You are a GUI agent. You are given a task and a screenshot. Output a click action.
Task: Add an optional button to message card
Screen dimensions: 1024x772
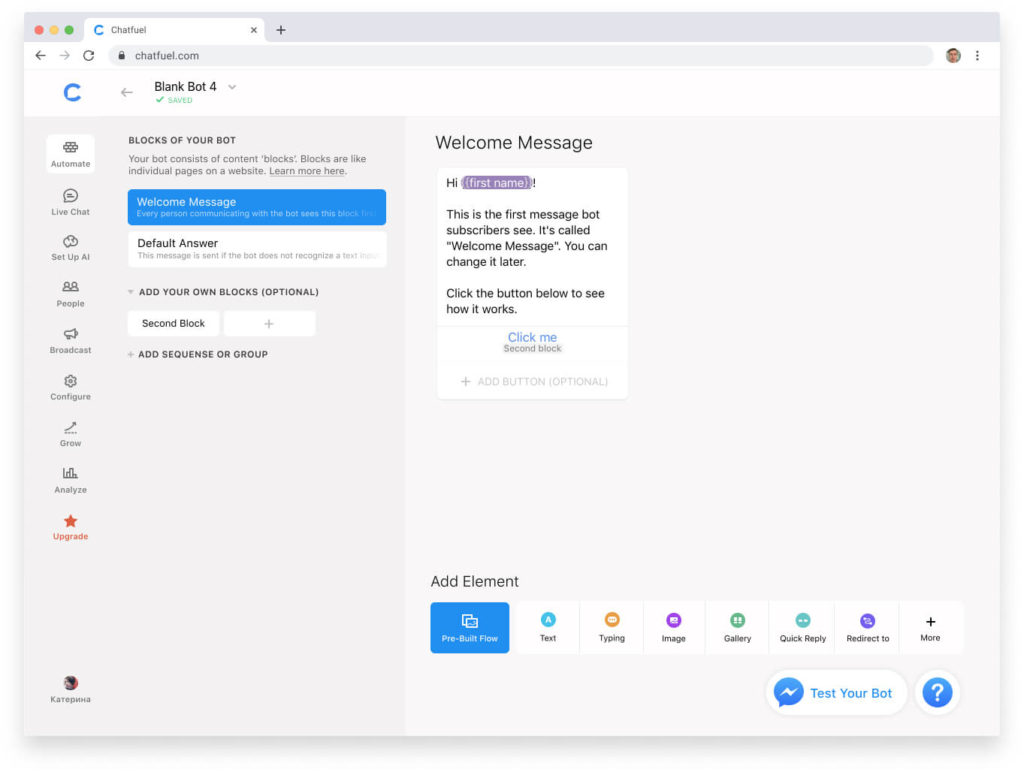pos(534,381)
